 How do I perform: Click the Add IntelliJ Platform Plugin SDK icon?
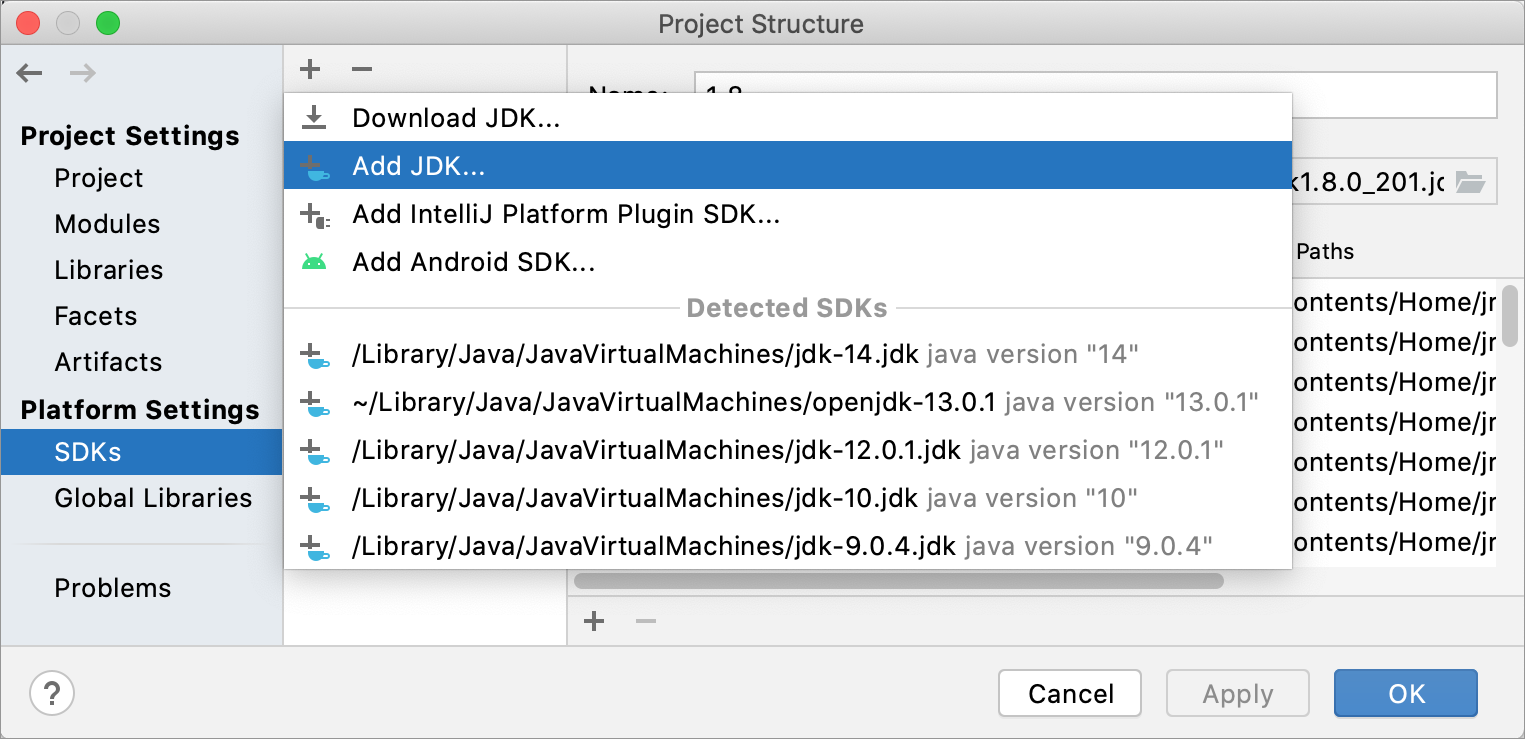316,214
